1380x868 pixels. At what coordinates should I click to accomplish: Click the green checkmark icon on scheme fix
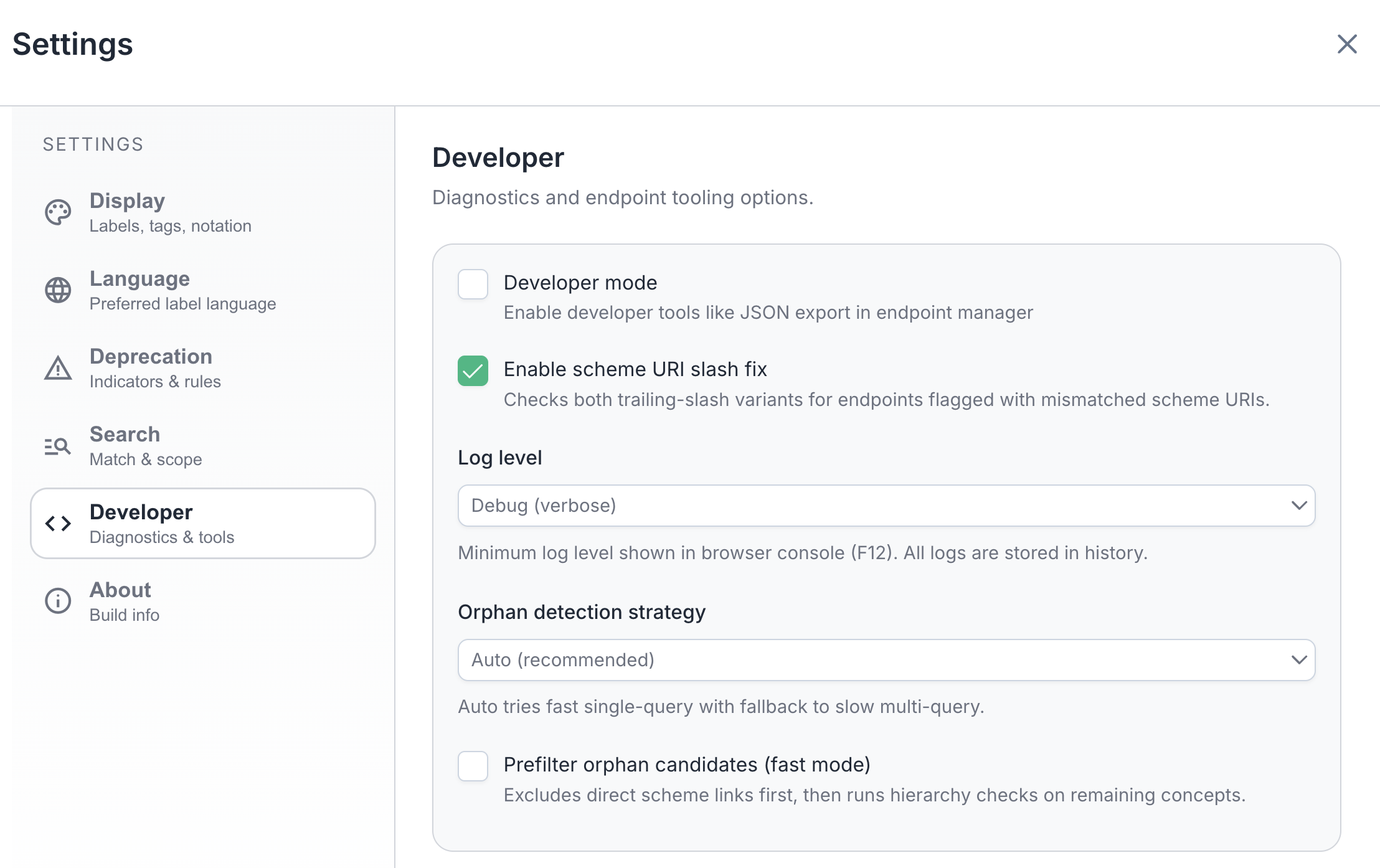pyautogui.click(x=473, y=371)
